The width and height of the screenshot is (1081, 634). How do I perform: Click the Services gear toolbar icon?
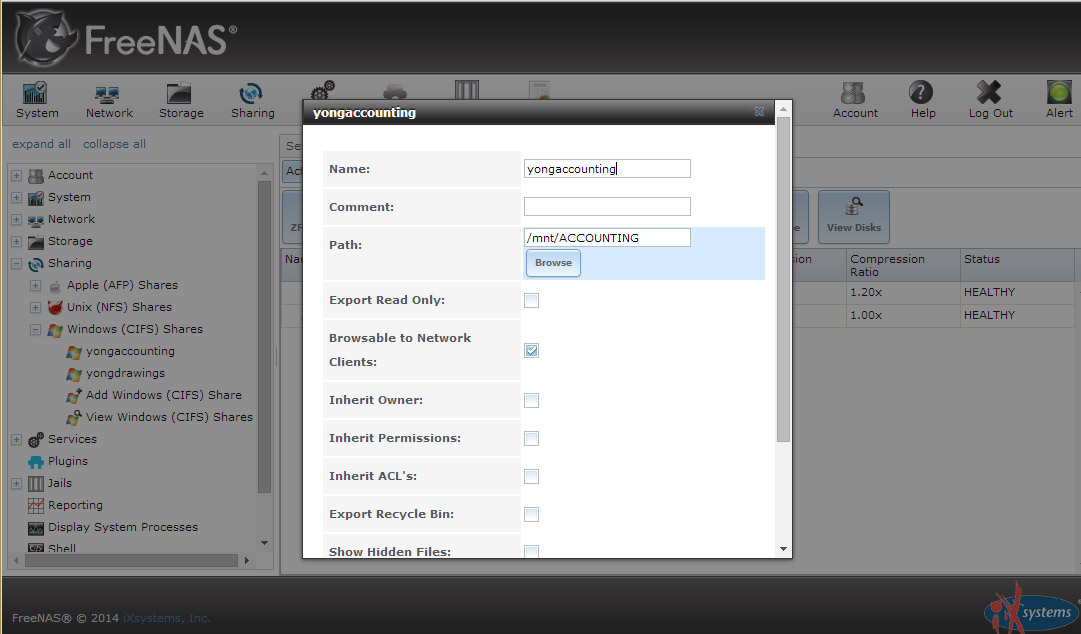point(323,90)
